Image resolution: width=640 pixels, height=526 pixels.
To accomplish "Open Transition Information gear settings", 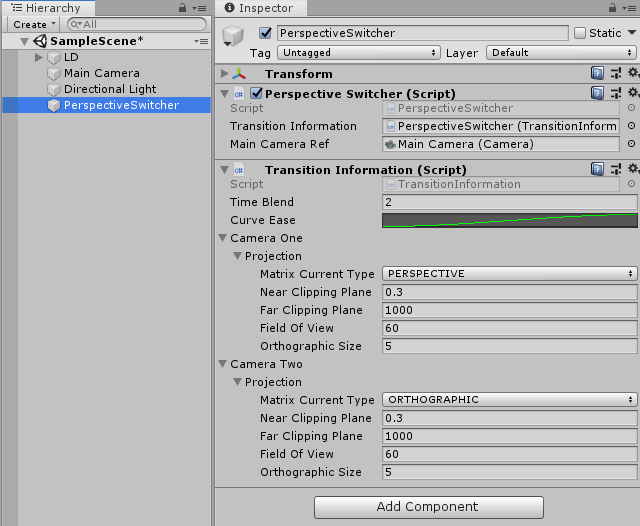I will coord(633,169).
